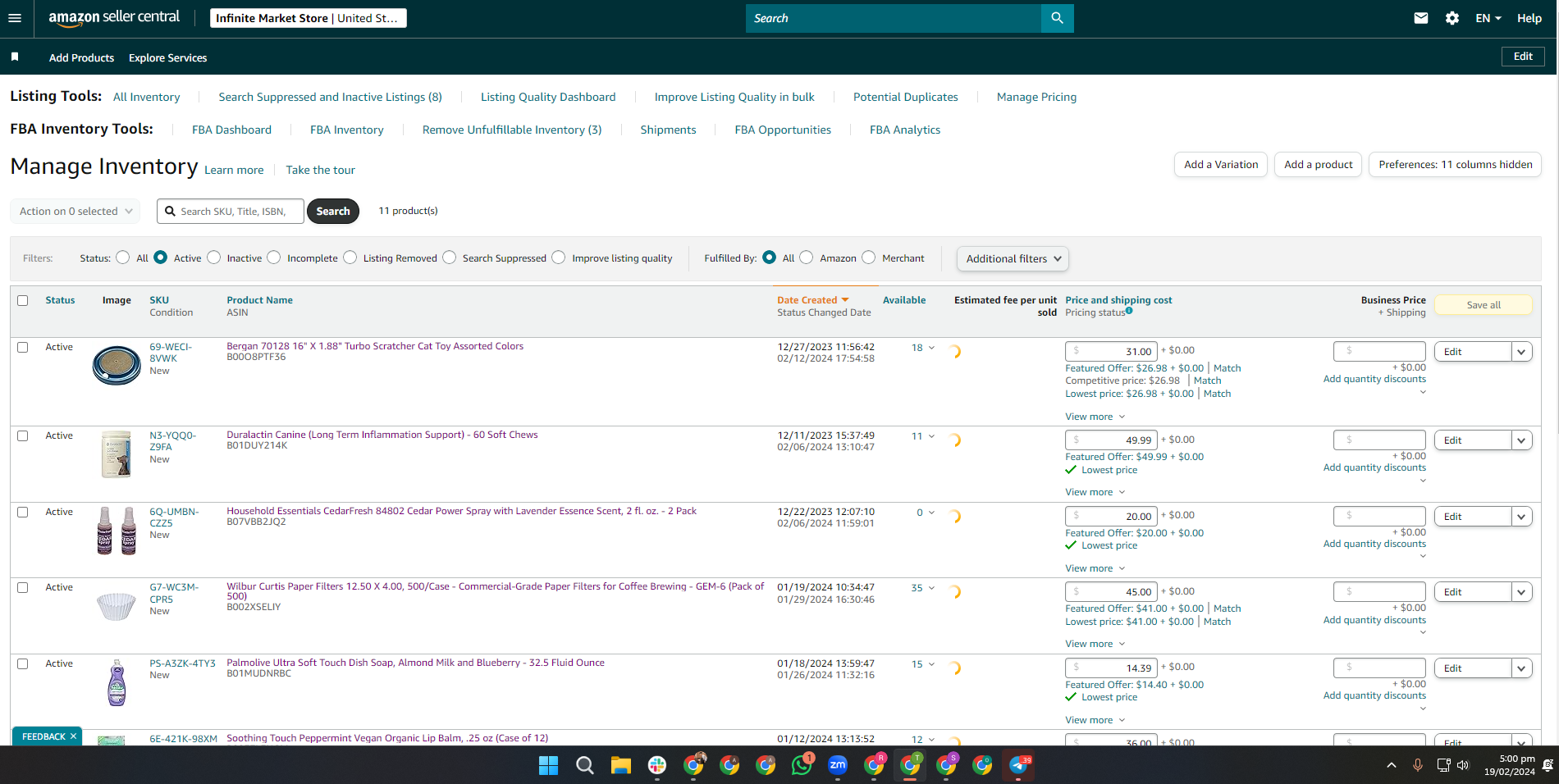Expand the available quantity chevron next to 35
Screen dimensions: 1559x784
pyautogui.click(x=932, y=588)
